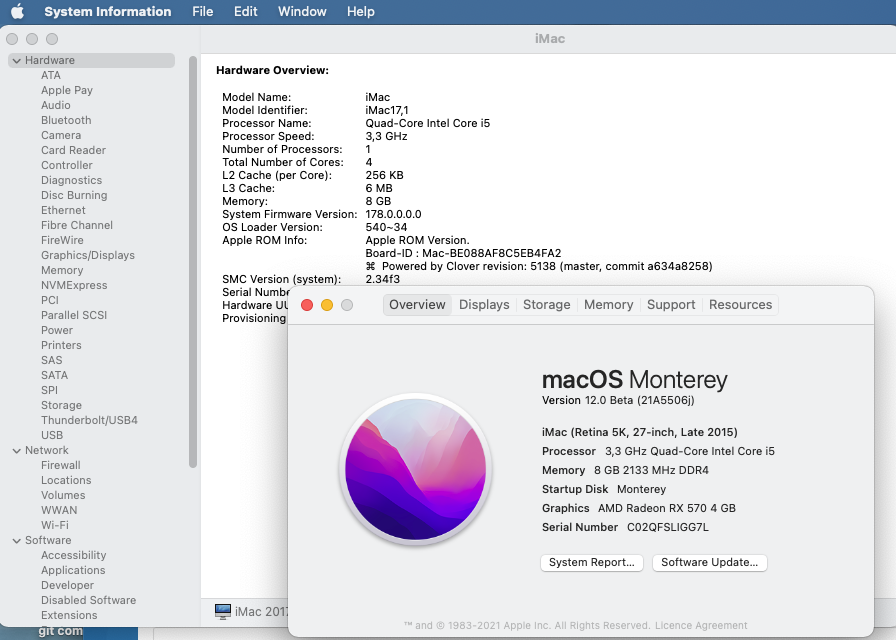This screenshot has width=896, height=640.
Task: Select Power in the sidebar
Action: point(57,330)
